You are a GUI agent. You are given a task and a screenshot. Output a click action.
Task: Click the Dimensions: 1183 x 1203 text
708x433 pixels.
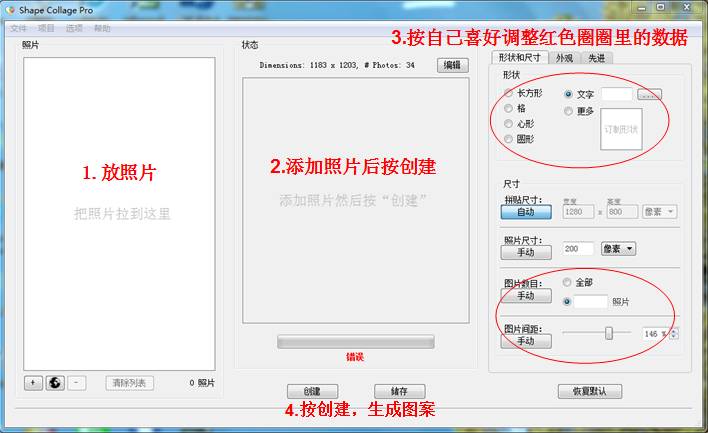click(309, 65)
